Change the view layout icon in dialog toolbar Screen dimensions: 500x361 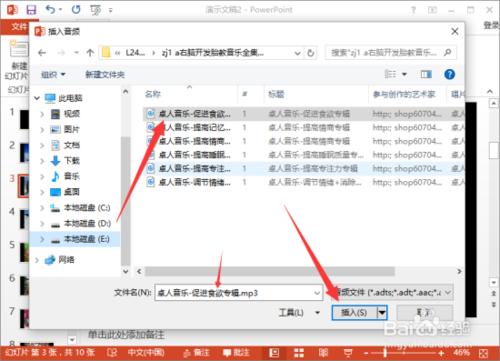[x=390, y=74]
